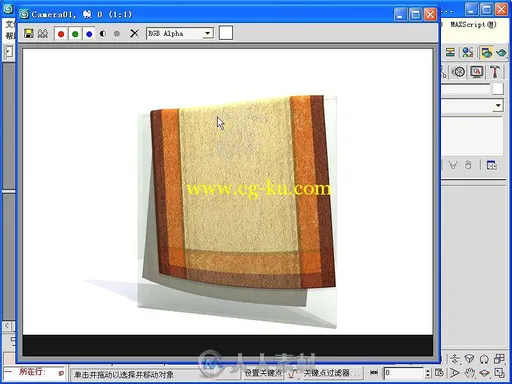Toggle the alpha channel display

click(x=103, y=34)
